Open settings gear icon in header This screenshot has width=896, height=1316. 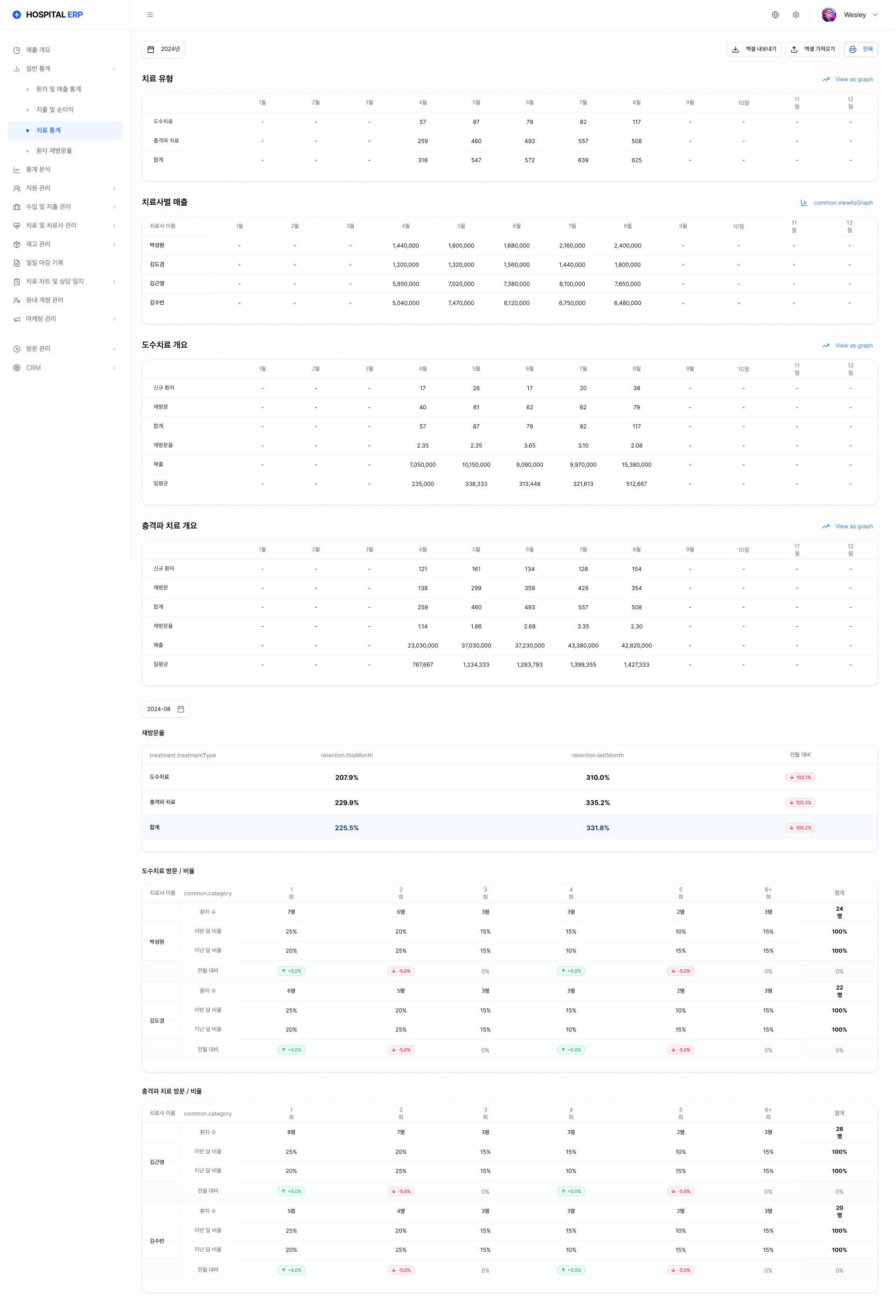point(796,15)
